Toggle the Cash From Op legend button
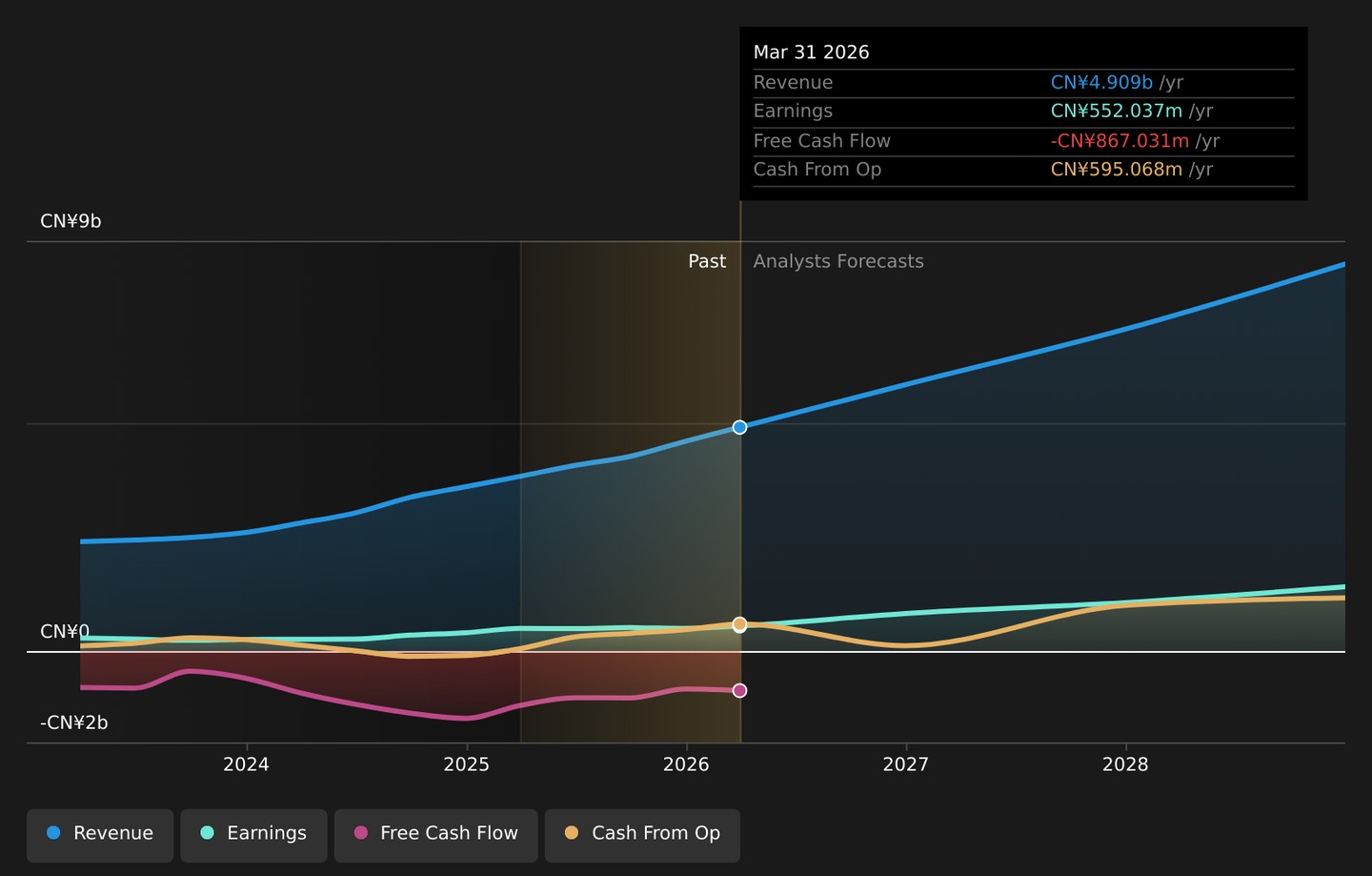 point(642,836)
